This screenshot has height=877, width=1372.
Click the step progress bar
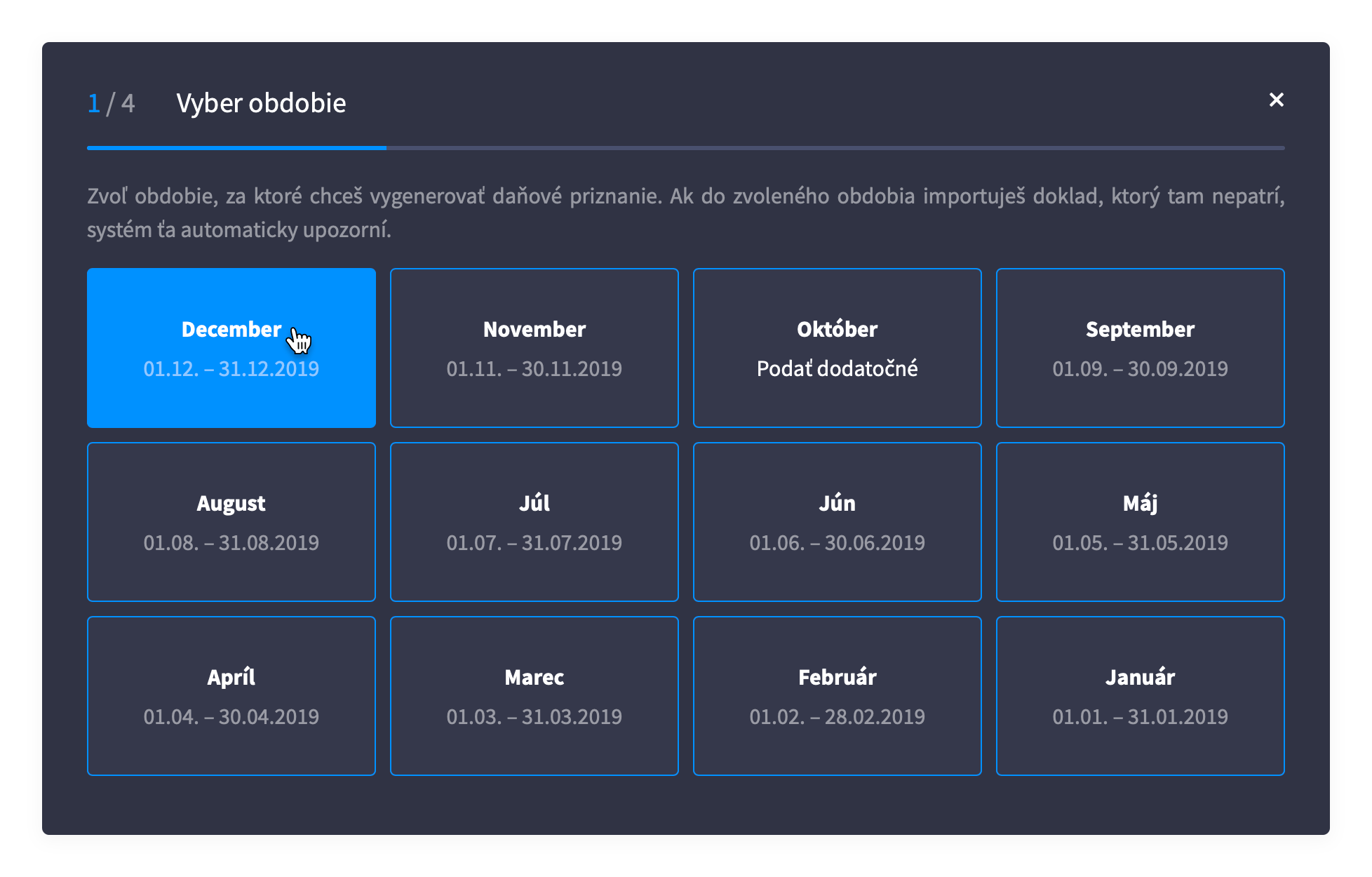tap(686, 148)
